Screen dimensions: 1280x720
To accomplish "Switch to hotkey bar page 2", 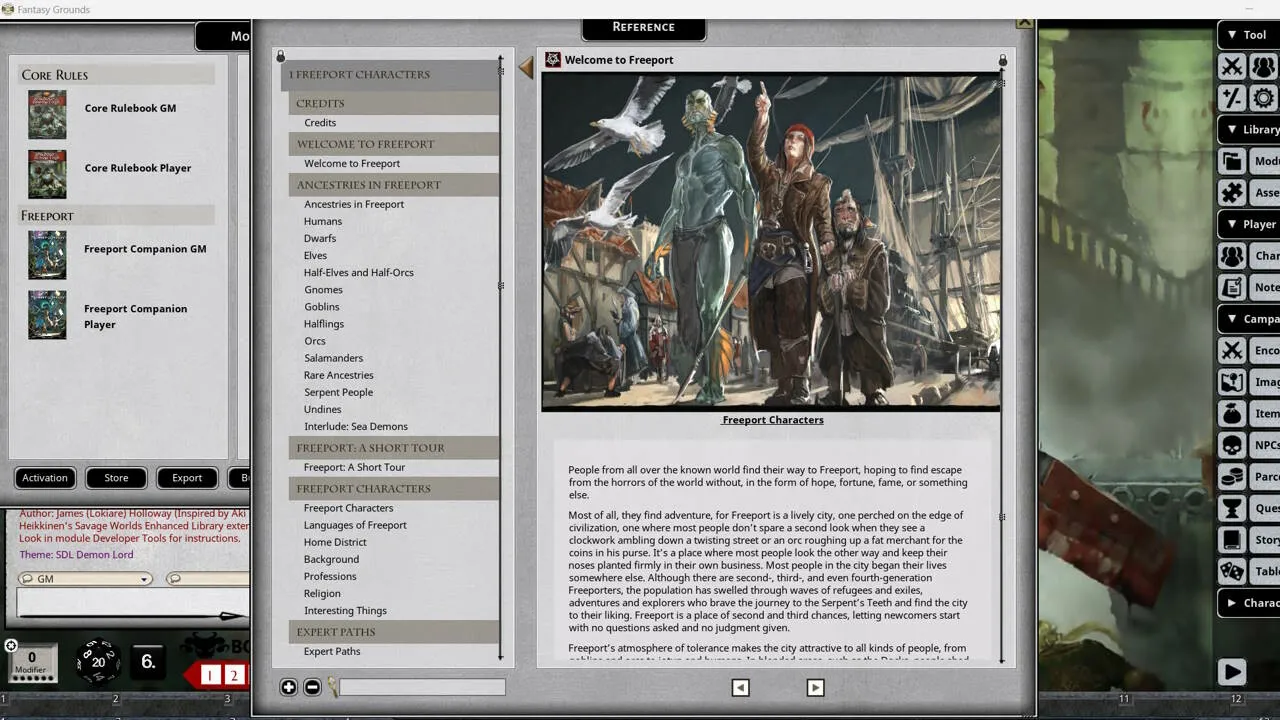I will tap(233, 675).
